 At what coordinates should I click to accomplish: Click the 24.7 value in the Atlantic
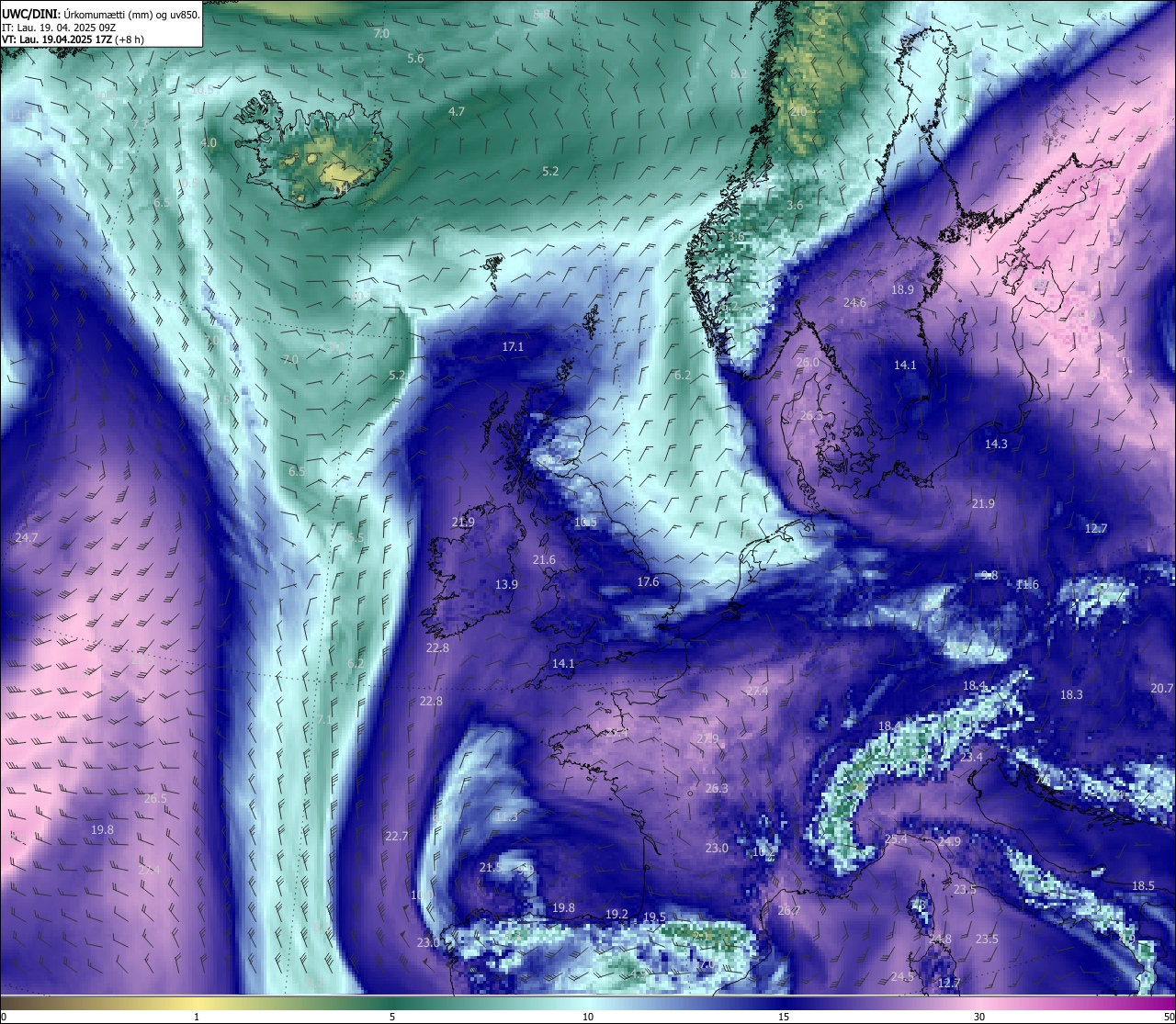click(27, 537)
